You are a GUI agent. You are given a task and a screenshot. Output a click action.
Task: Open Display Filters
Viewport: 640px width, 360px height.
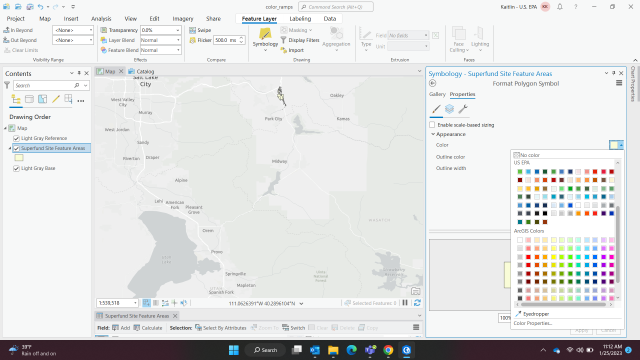[x=300, y=40]
